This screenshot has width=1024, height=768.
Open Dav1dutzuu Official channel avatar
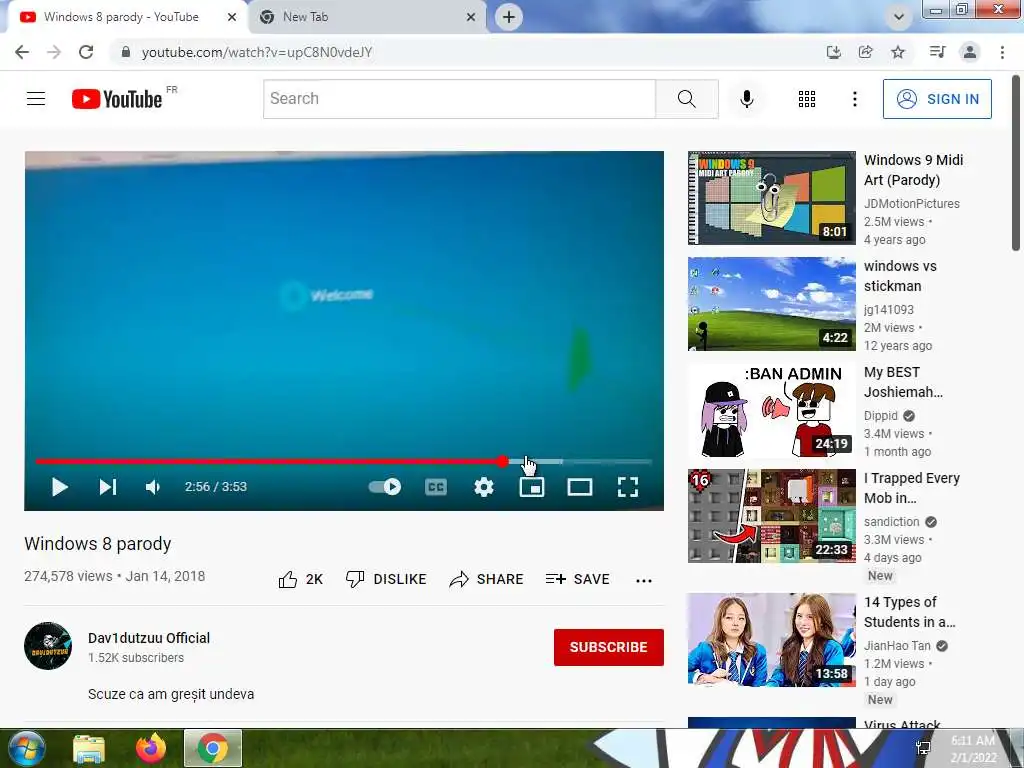48,646
